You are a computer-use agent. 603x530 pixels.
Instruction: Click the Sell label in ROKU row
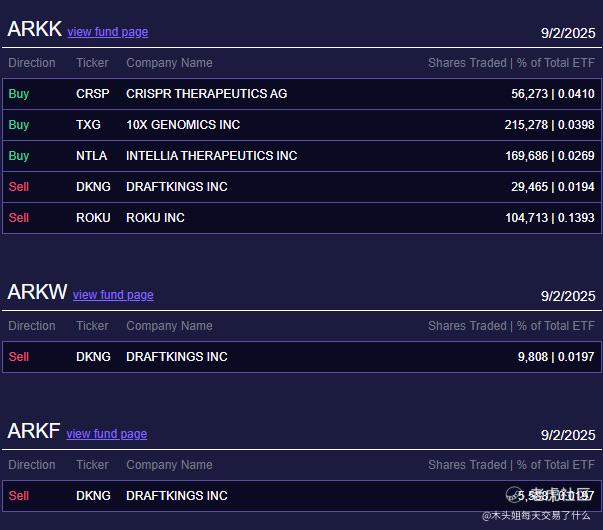[x=19, y=218]
